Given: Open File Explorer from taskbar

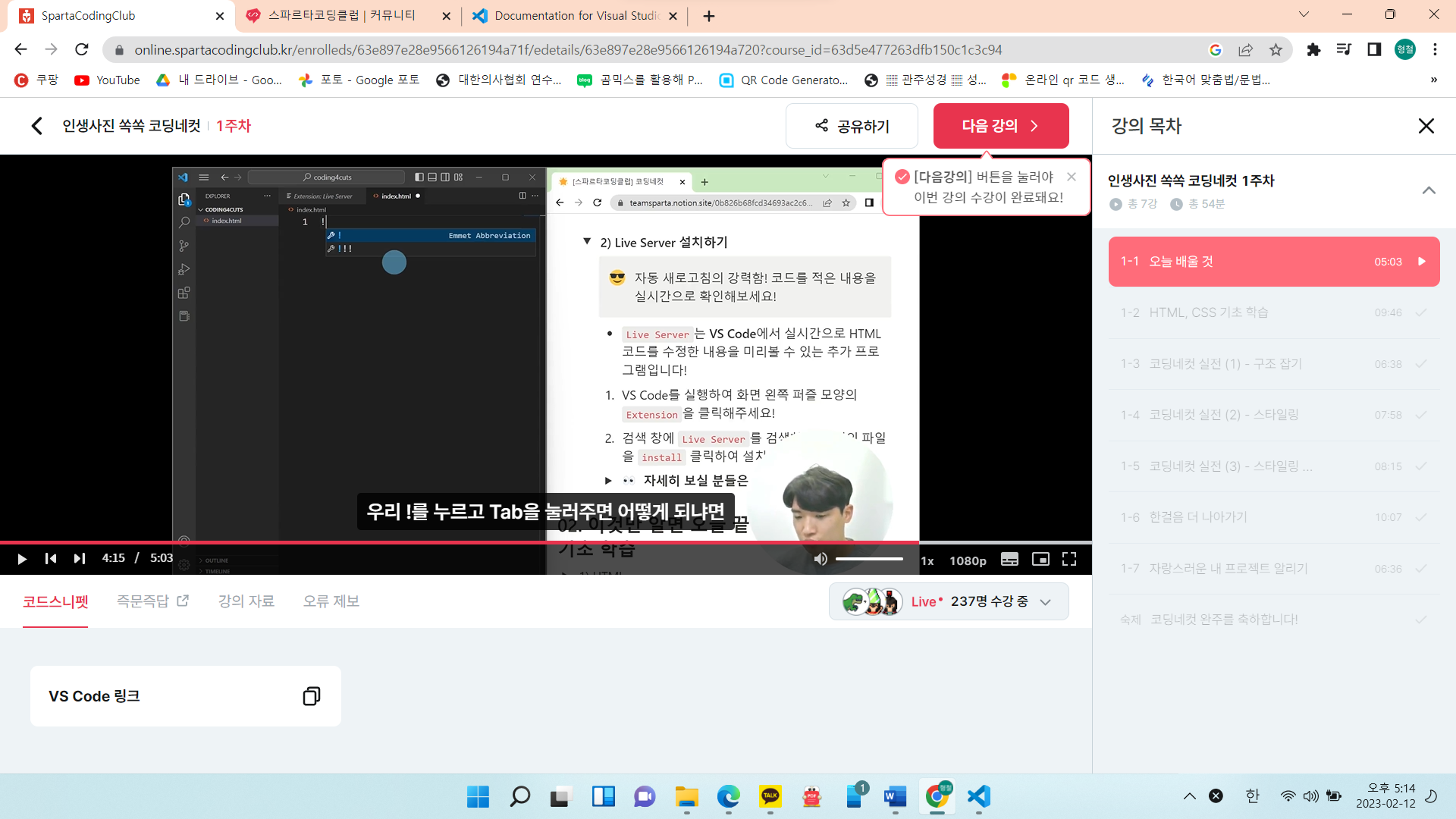Looking at the screenshot, I should click(686, 796).
